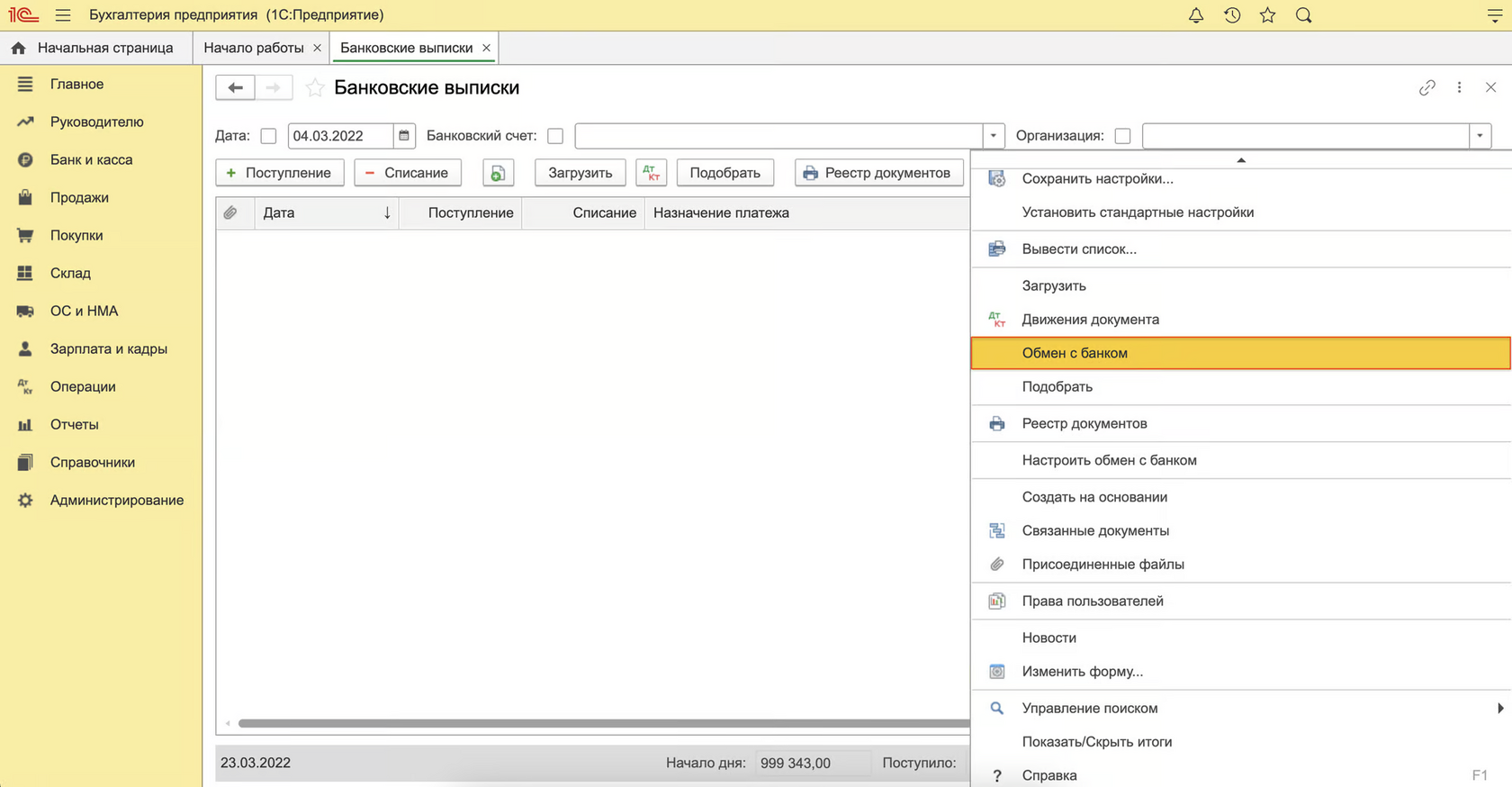The image size is (1512, 787).
Task: Click the date input field 04.03.2022
Action: 340,136
